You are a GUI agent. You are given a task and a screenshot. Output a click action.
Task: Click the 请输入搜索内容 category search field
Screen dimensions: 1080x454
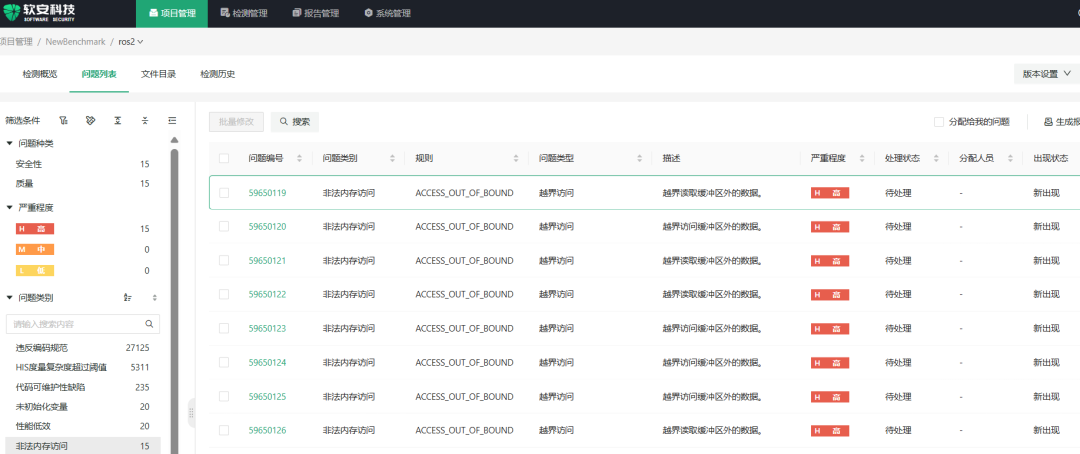coord(83,324)
